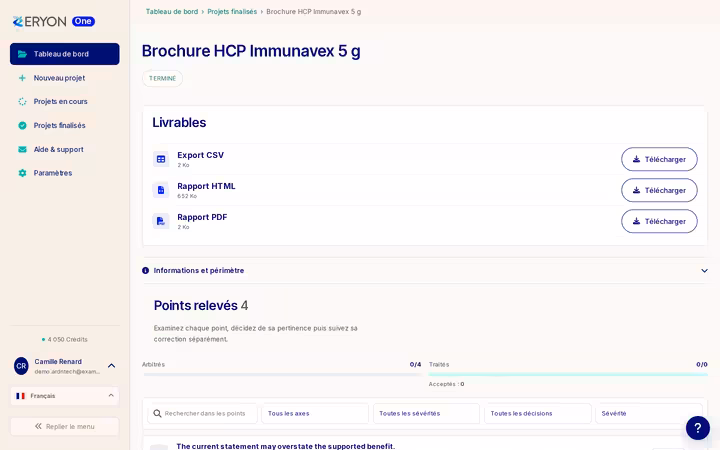Click the Camille Renard user name

click(58, 361)
